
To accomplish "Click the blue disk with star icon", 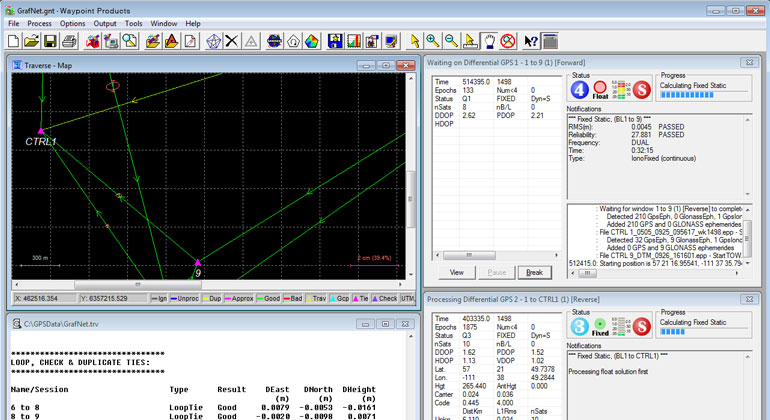I will point(335,41).
